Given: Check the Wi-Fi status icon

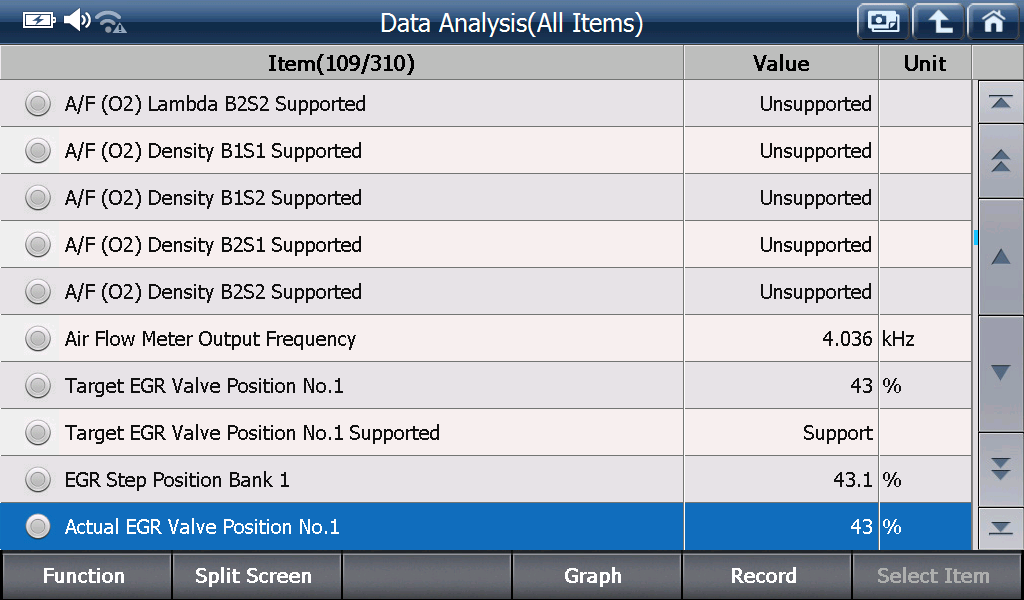Looking at the screenshot, I should (111, 22).
